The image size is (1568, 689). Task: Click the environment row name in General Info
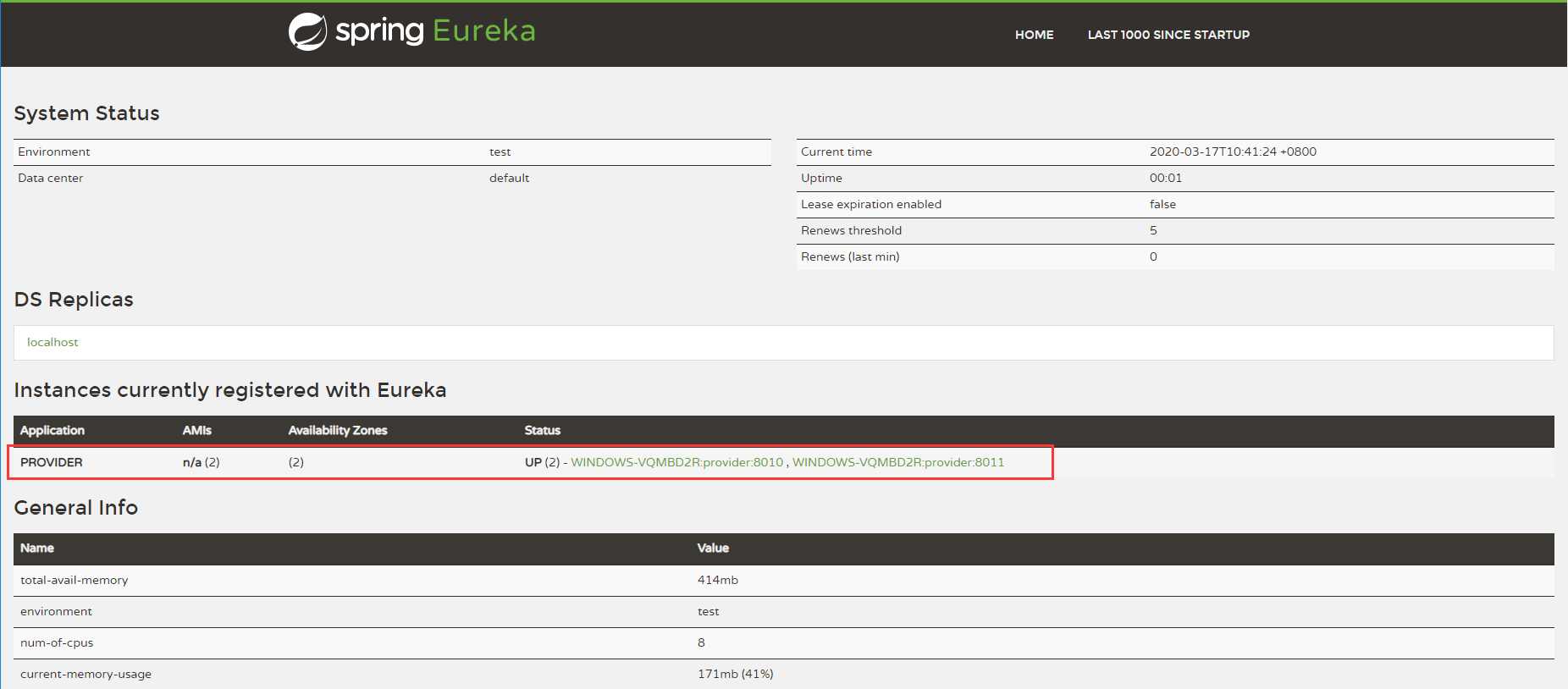56,611
